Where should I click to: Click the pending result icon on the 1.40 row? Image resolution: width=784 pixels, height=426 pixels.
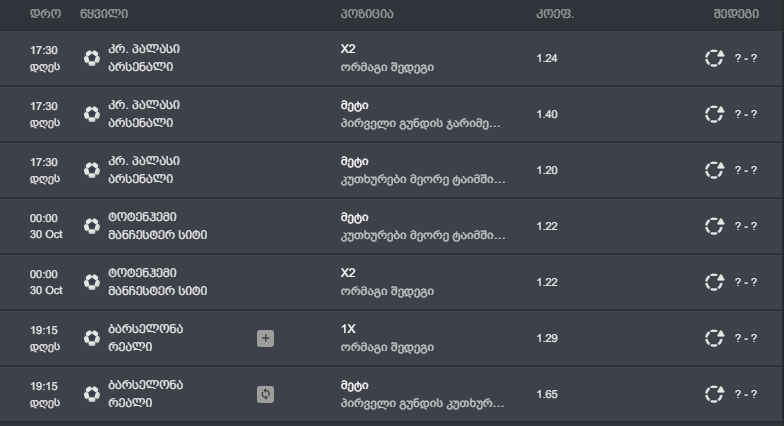(714, 114)
